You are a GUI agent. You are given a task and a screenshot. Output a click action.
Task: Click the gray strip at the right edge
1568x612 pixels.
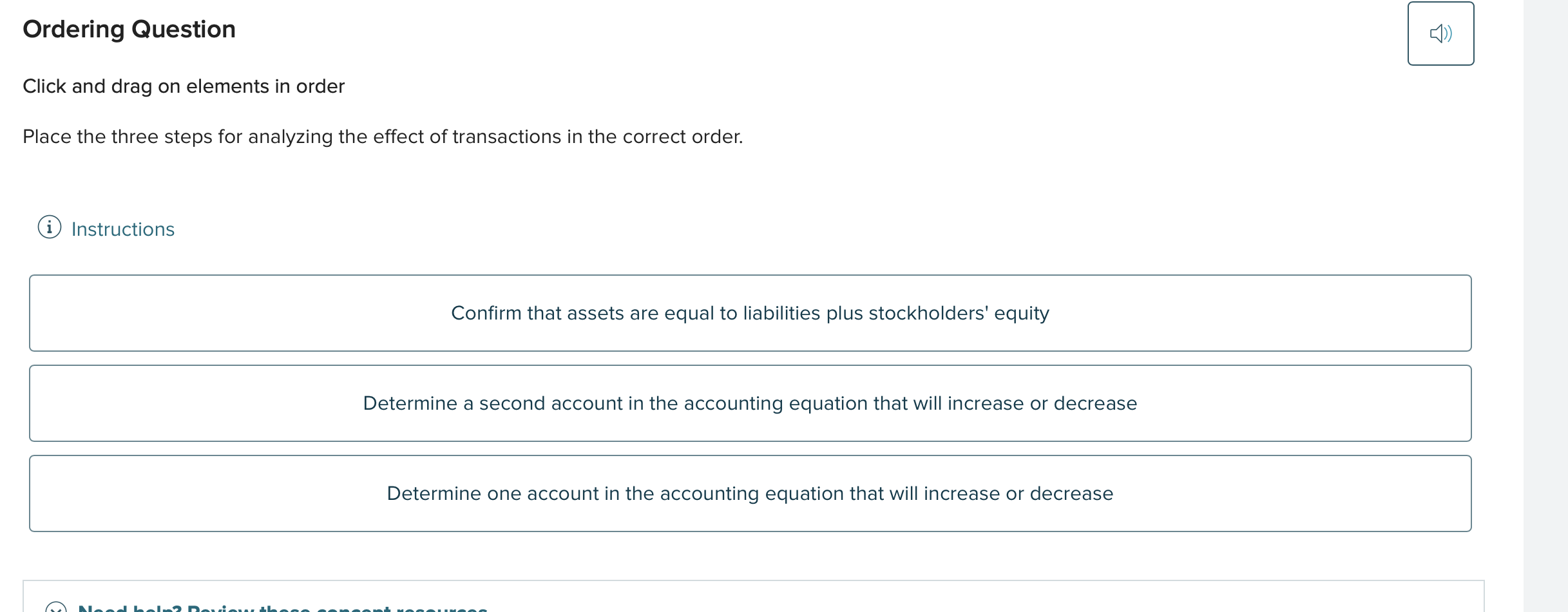pyautogui.click(x=1545, y=306)
